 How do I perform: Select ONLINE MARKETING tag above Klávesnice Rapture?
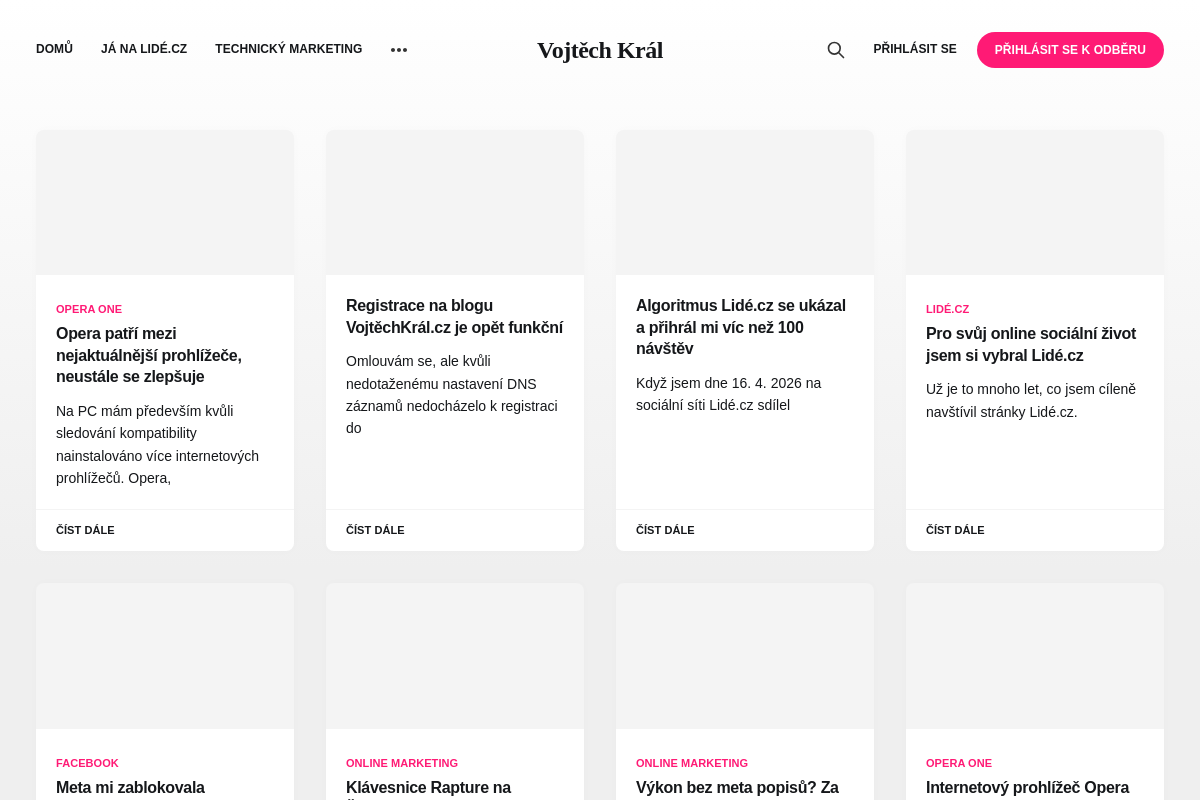402,763
